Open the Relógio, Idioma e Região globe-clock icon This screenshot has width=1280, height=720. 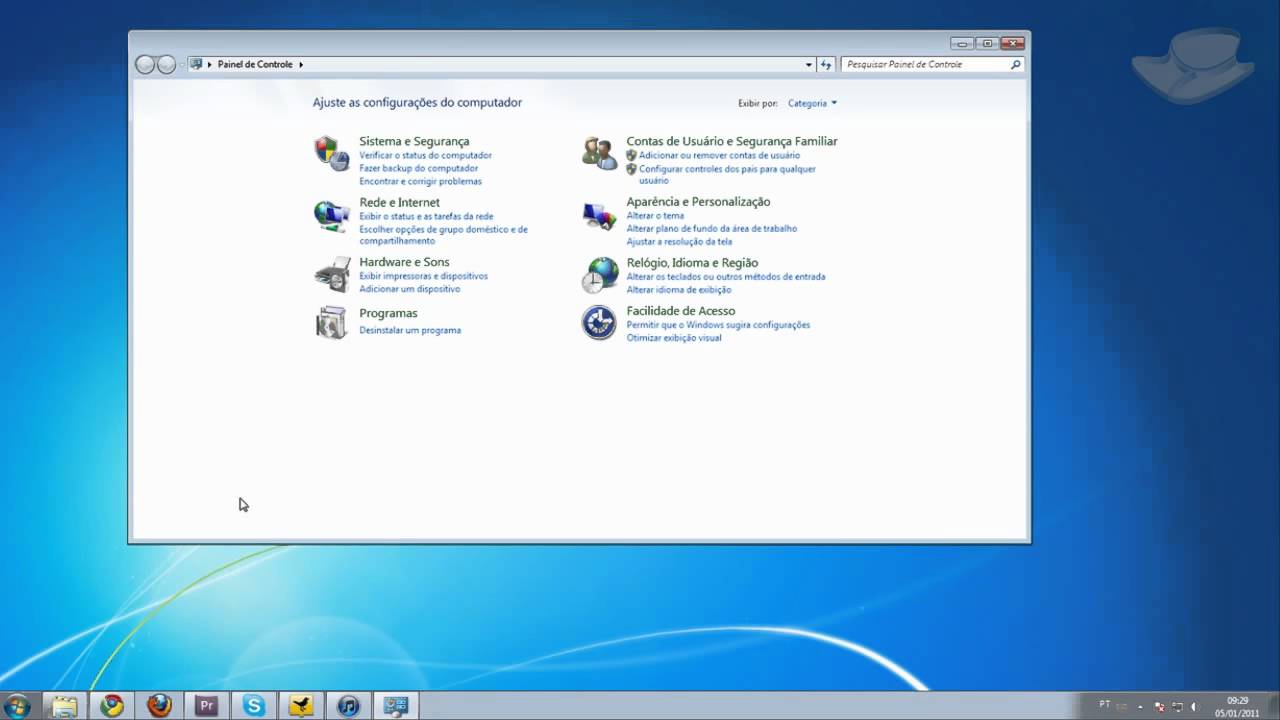(x=599, y=274)
